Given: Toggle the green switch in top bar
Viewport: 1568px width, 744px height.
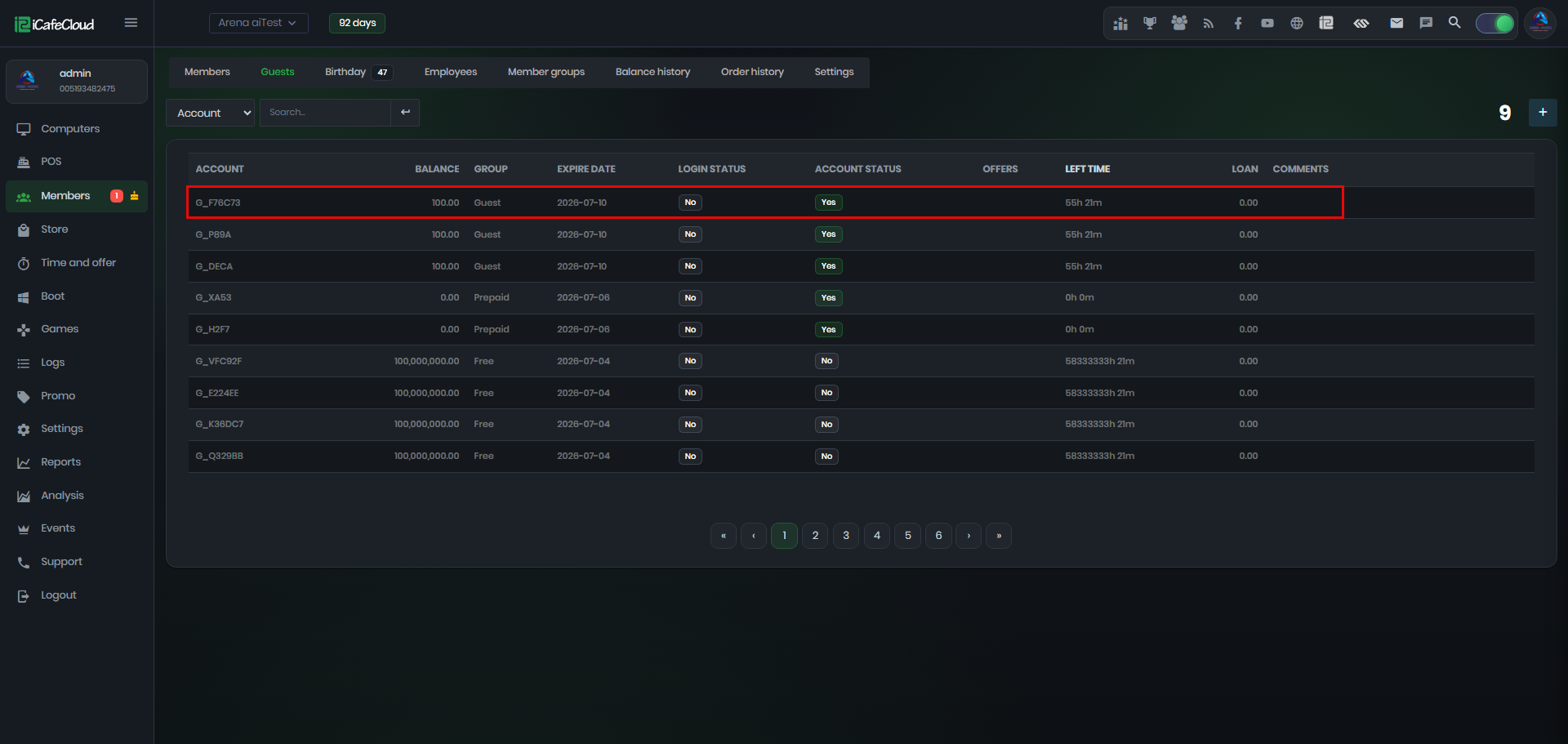Looking at the screenshot, I should [1494, 24].
